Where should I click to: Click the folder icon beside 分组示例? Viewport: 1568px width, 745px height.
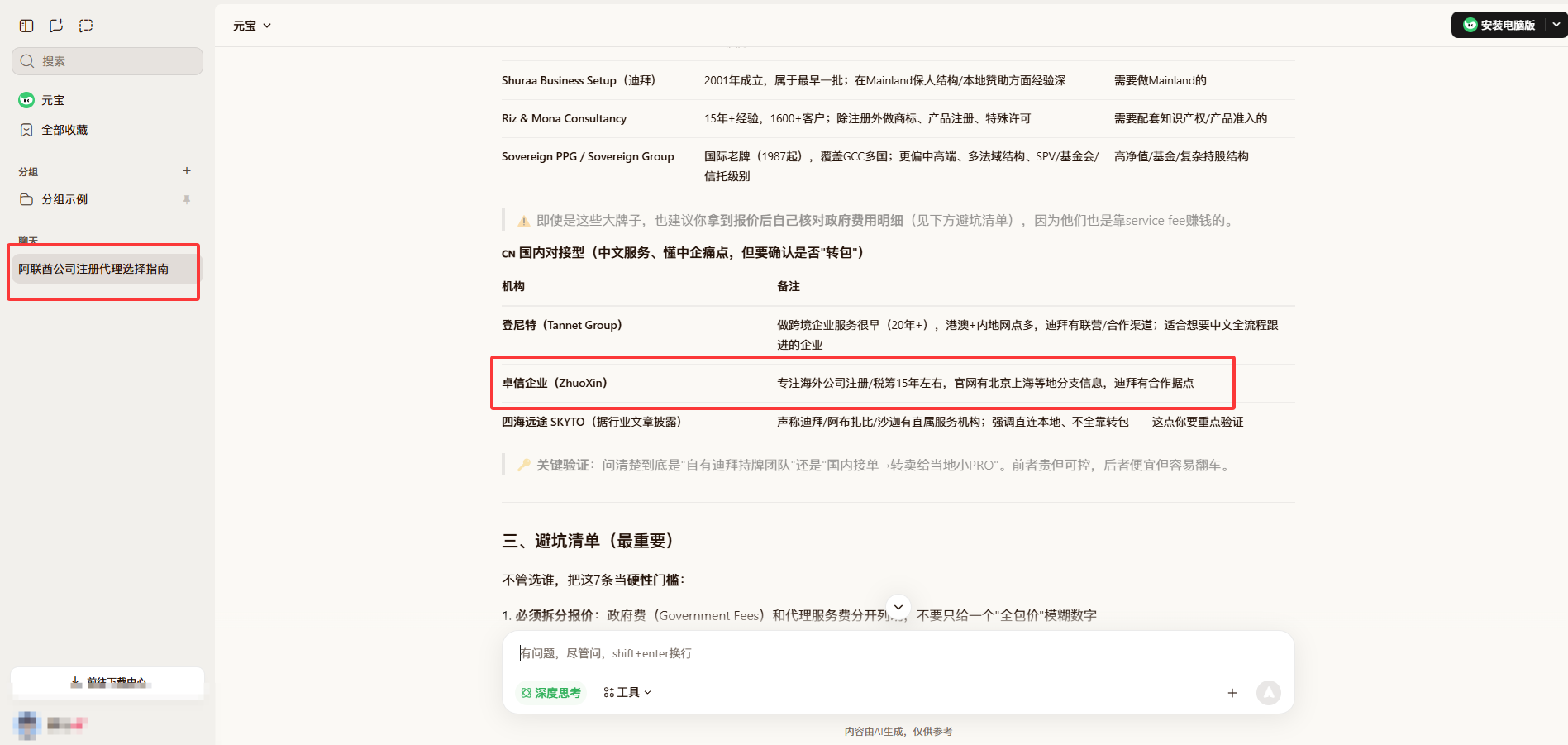click(x=26, y=199)
